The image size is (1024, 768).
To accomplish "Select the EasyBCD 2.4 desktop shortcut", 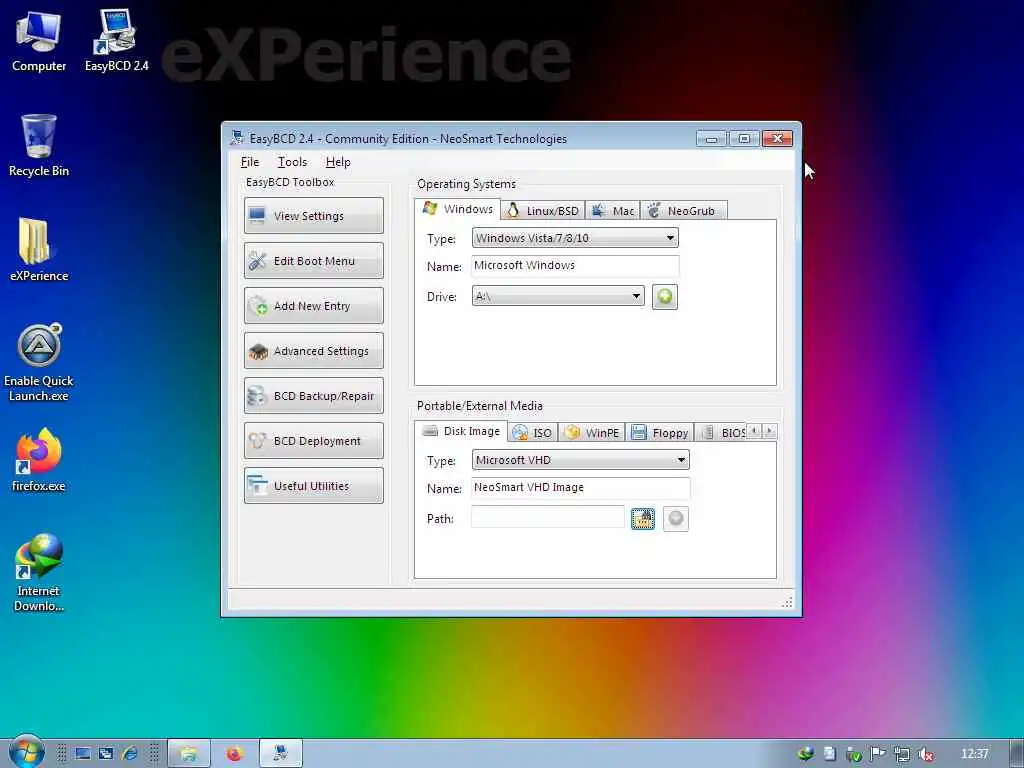I will pos(116,40).
